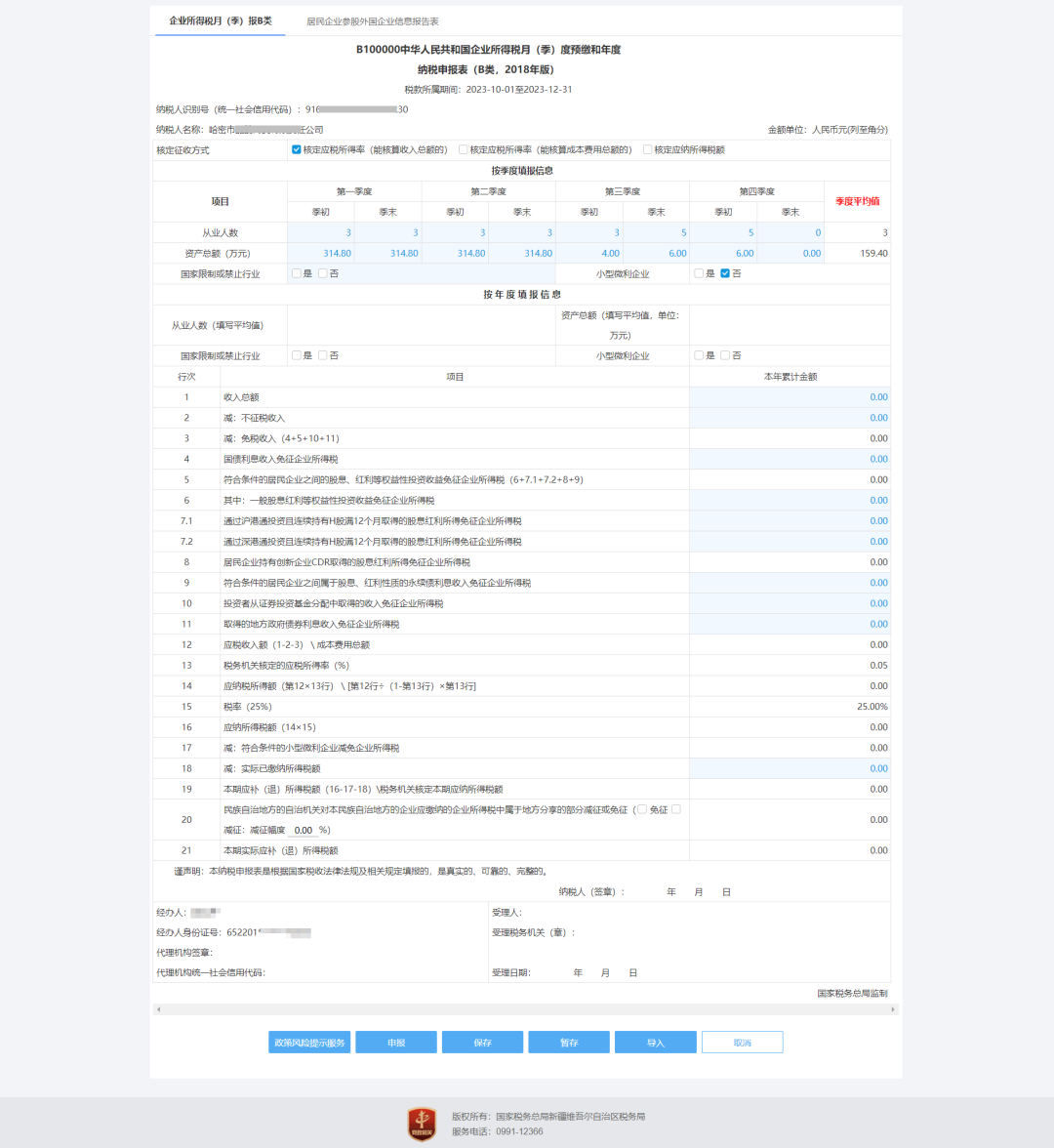Edit 国债利息收入 amount in row 4
Viewport: 1054px width, 1148px height.
tap(790, 459)
